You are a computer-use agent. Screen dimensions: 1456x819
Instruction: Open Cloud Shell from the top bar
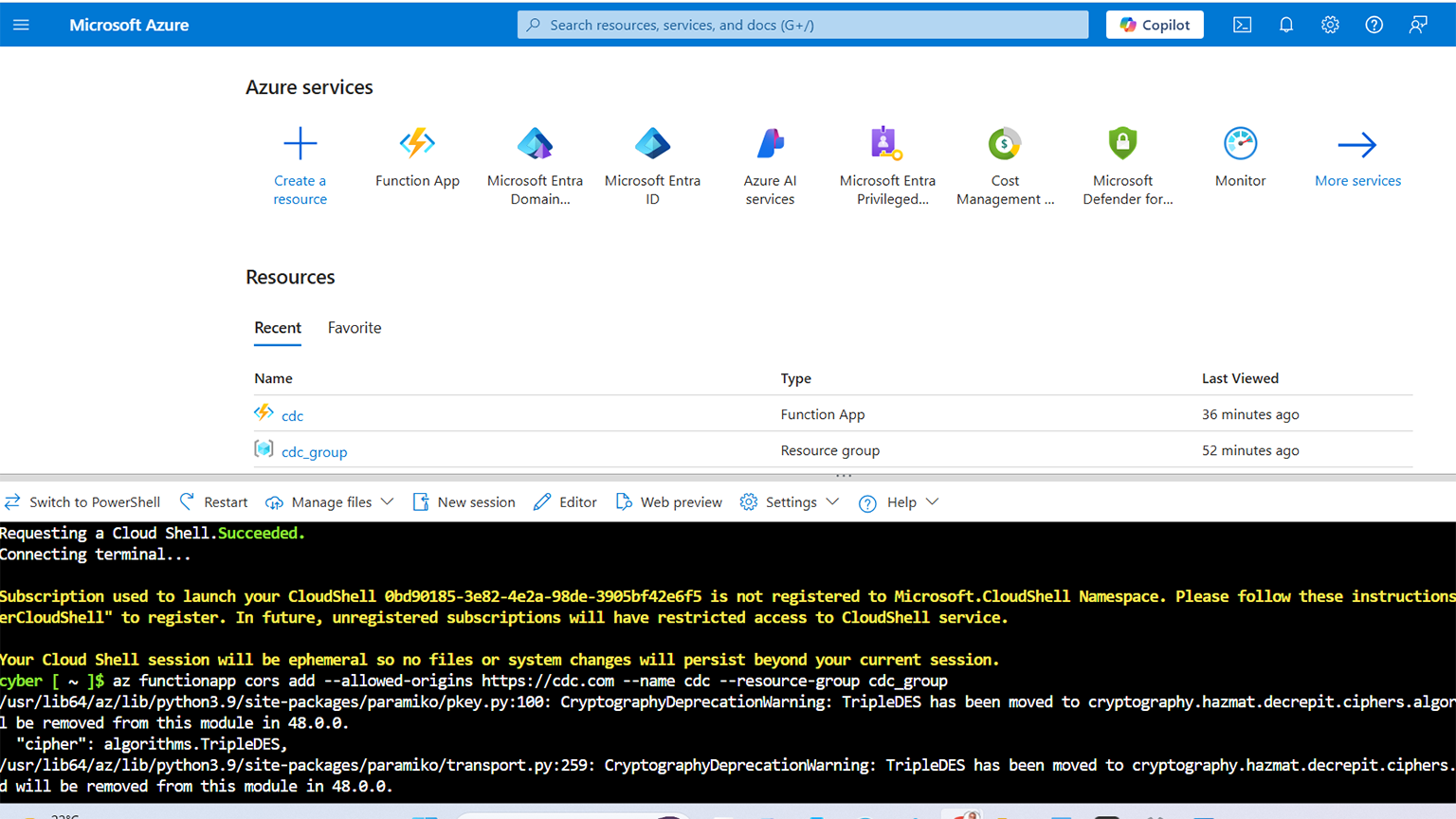(1242, 25)
